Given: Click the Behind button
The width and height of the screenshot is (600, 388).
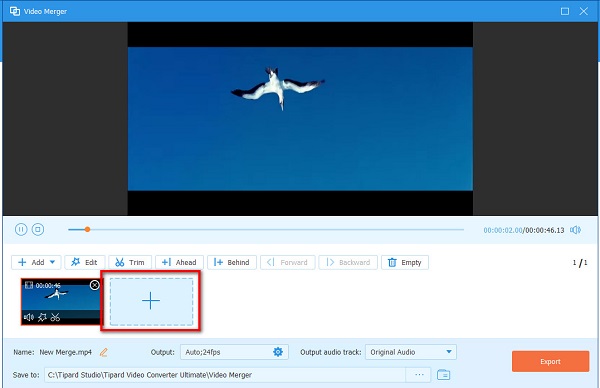Looking at the screenshot, I should point(232,262).
